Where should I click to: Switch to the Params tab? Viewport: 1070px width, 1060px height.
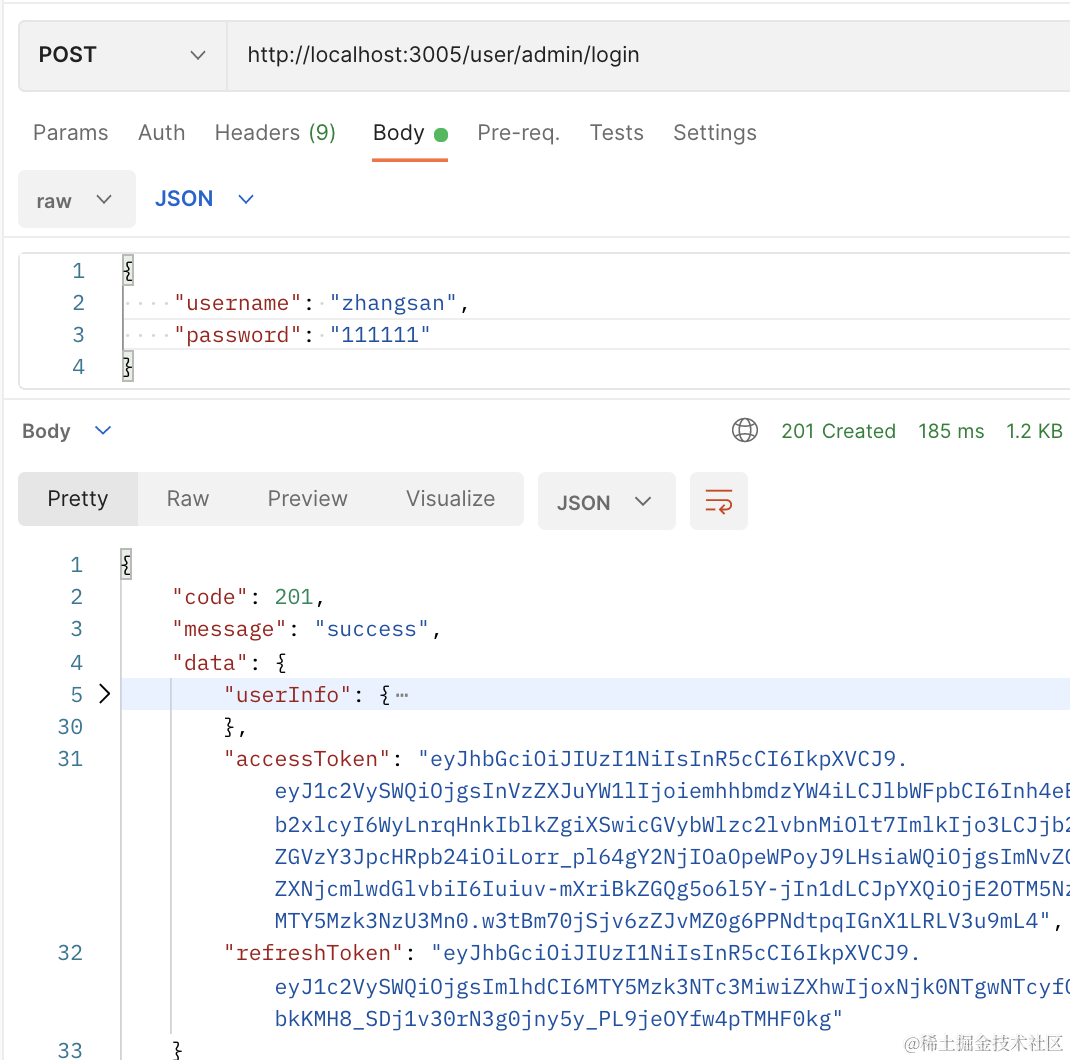[70, 133]
